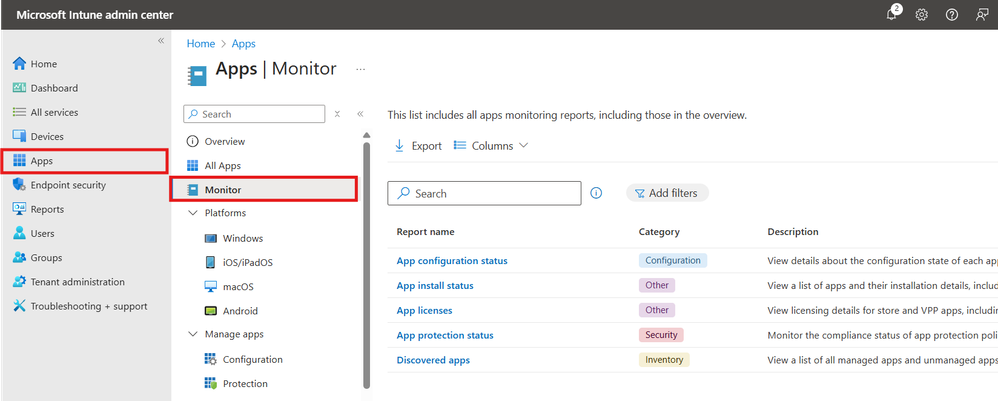
Task: Open App install status report
Action: (x=435, y=286)
